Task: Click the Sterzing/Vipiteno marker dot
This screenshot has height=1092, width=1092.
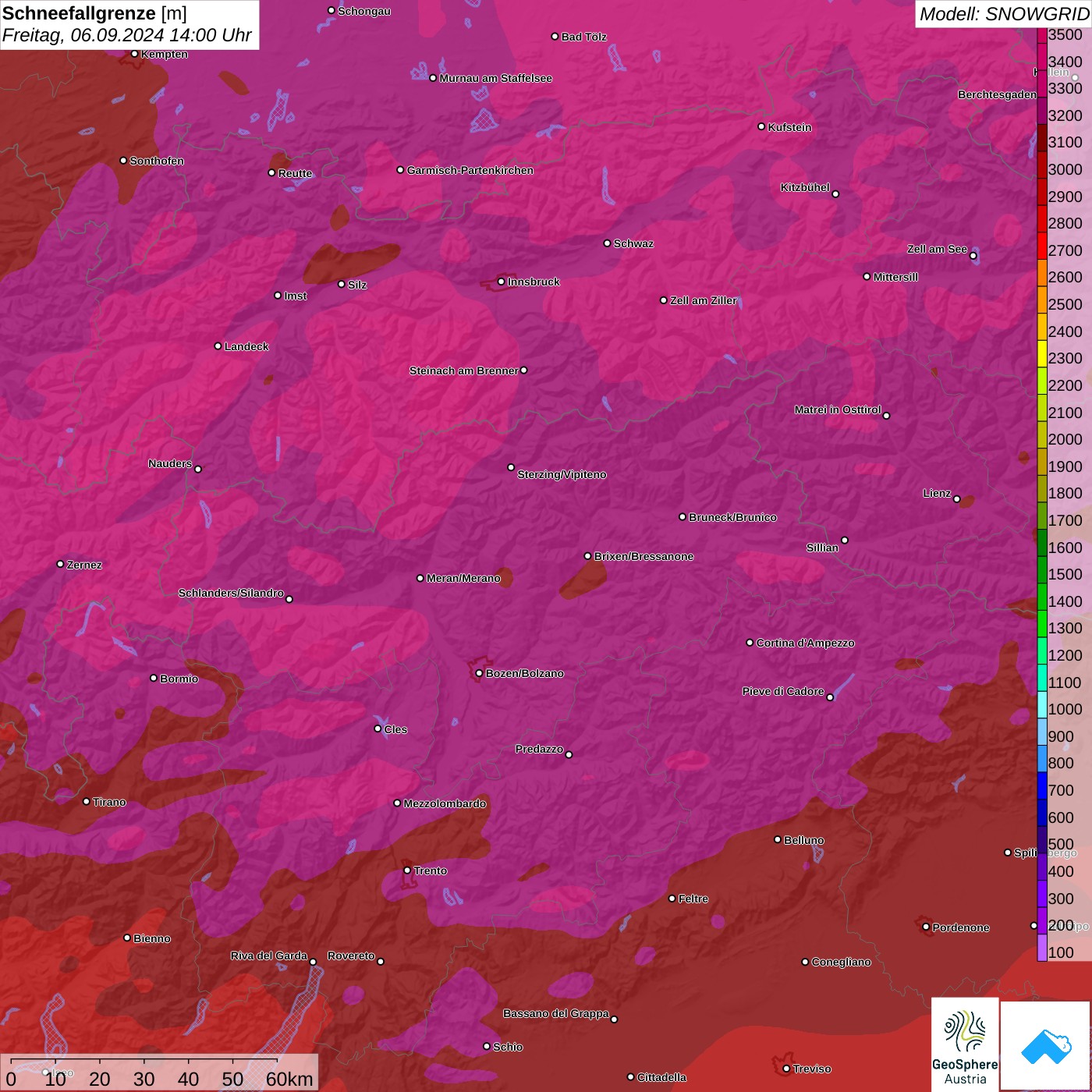Action: tap(512, 467)
